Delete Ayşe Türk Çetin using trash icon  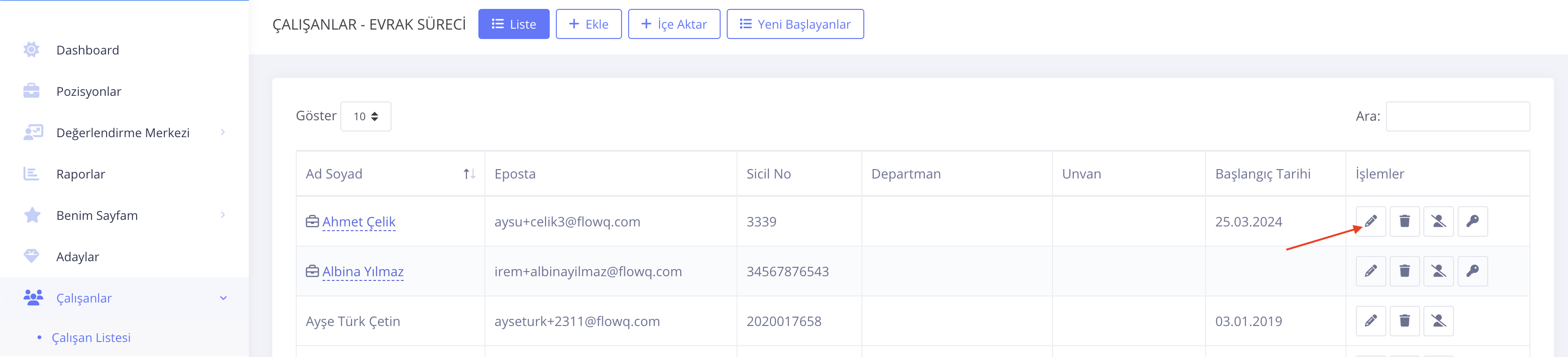click(1404, 321)
